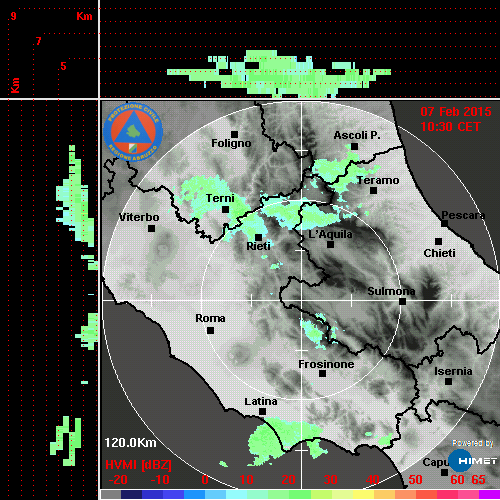This screenshot has height=500, width=500.
Task: Select the Roma city marker
Action: coord(210,331)
